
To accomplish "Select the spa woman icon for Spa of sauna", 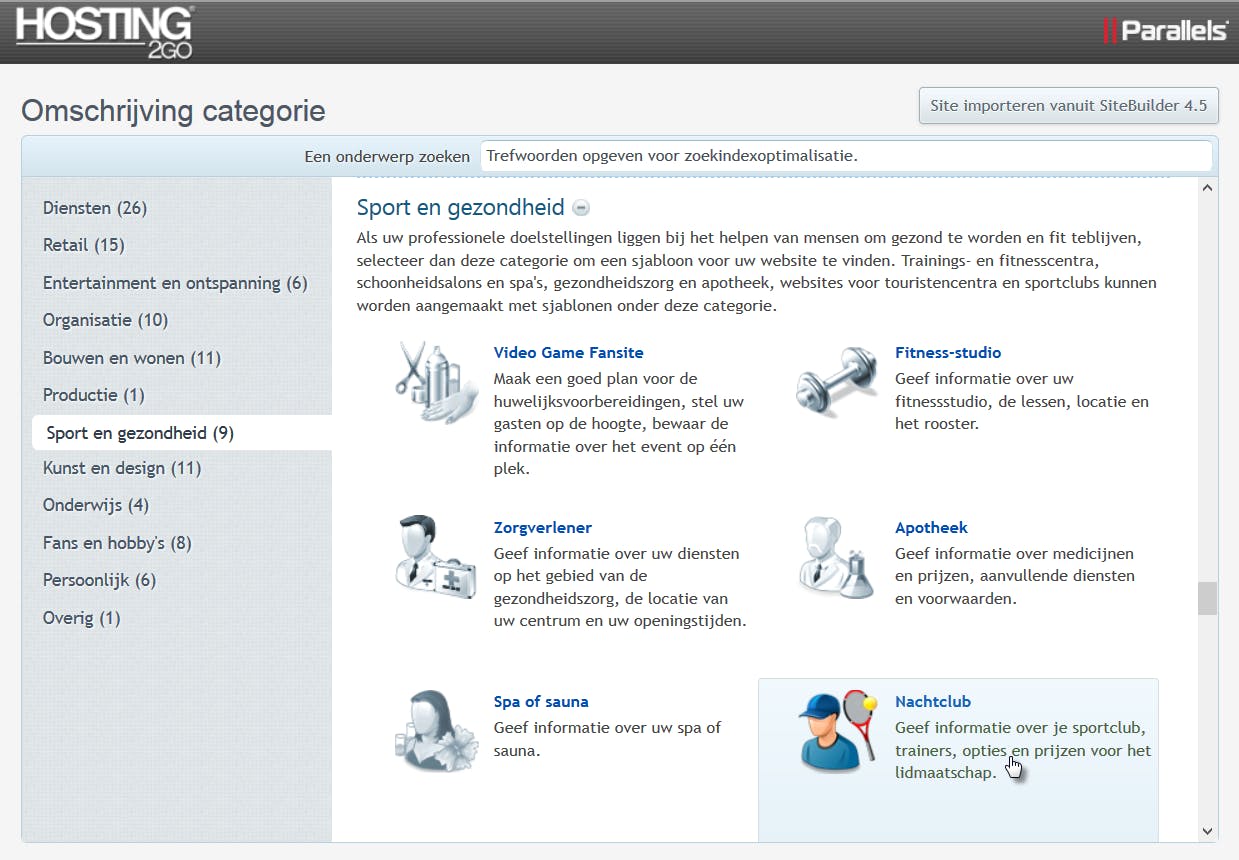I will pyautogui.click(x=437, y=731).
